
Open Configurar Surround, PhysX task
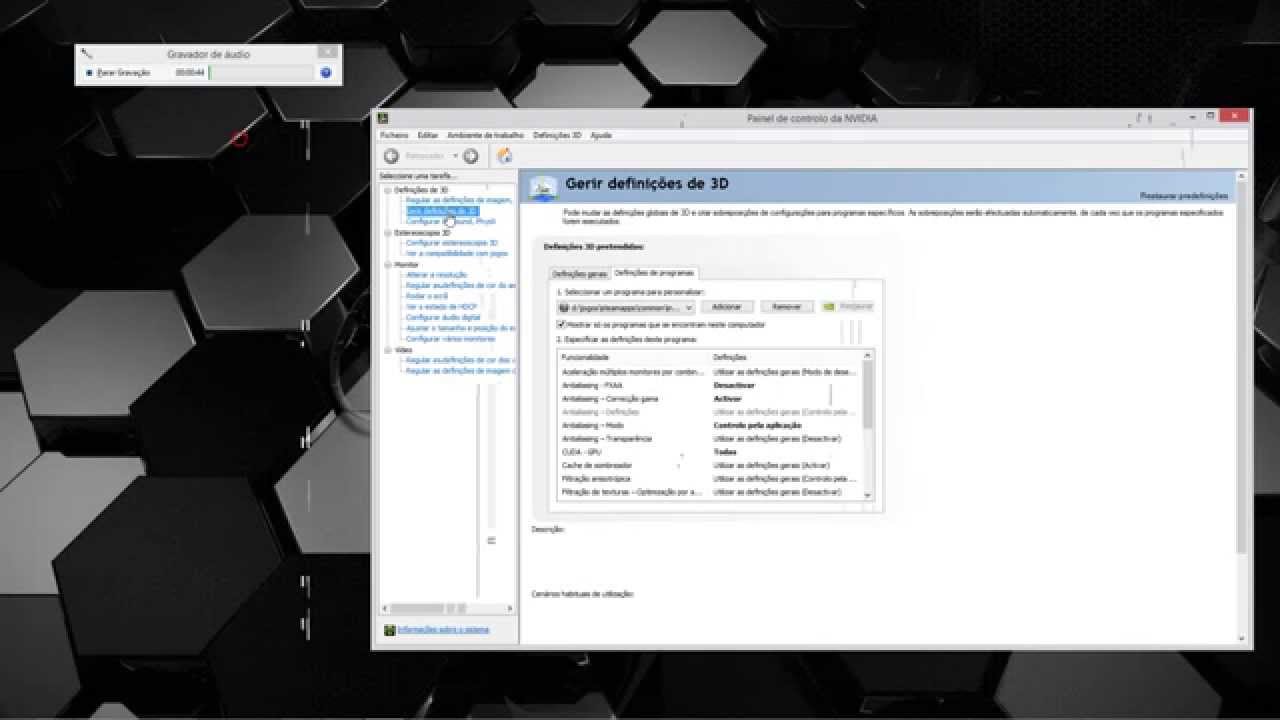[x=451, y=221]
